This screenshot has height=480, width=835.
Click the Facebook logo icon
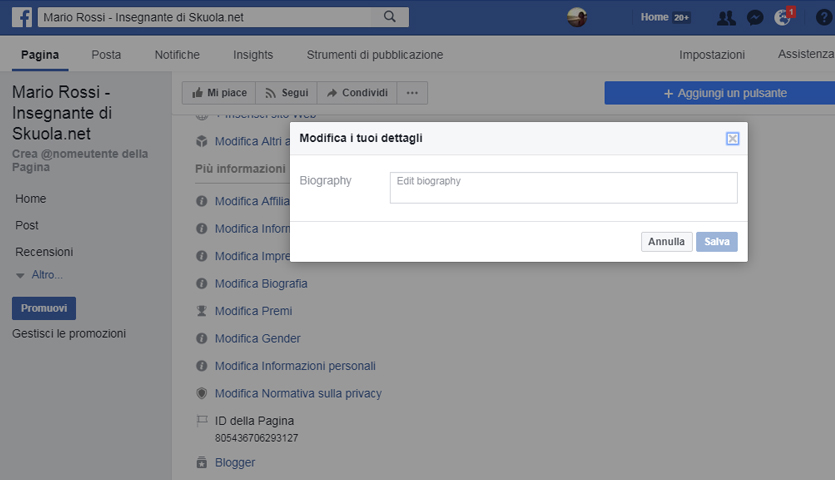[x=21, y=17]
